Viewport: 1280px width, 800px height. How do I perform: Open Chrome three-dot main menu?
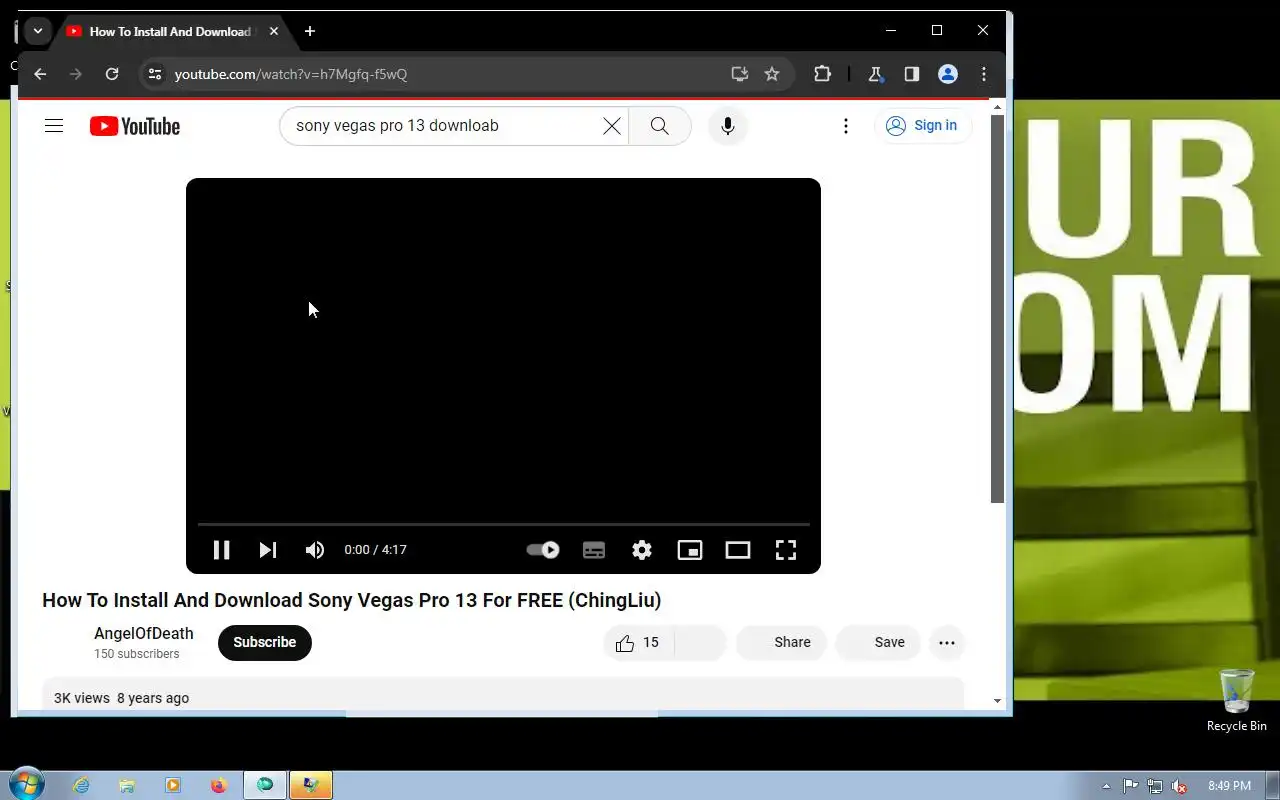point(984,74)
